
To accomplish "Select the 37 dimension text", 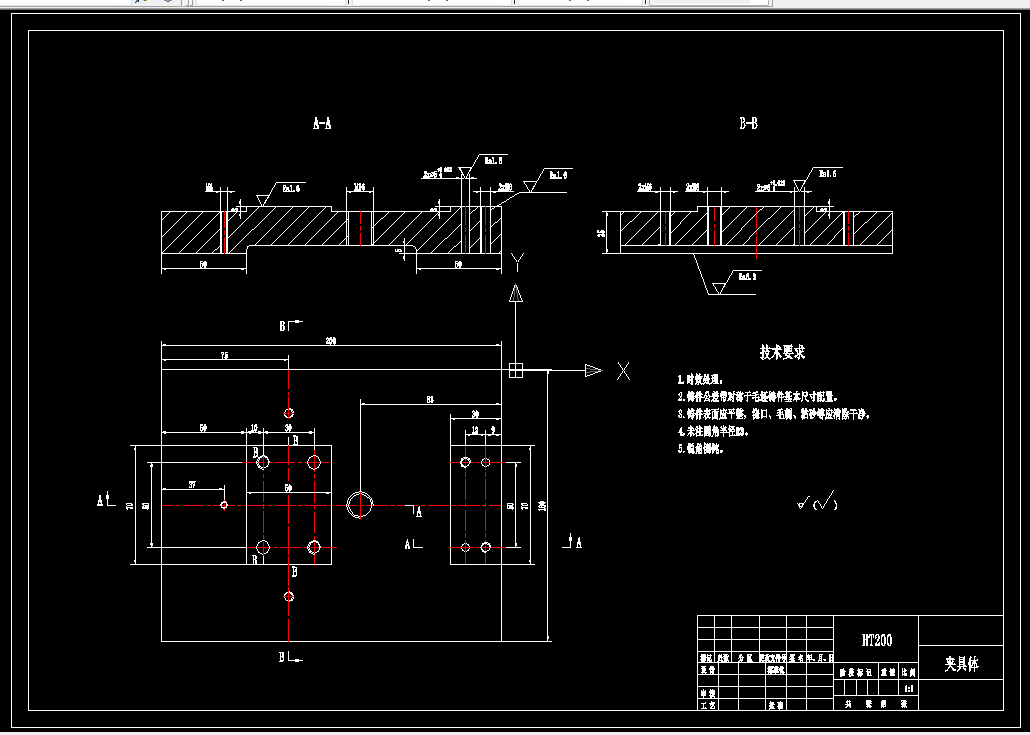I will click(192, 485).
